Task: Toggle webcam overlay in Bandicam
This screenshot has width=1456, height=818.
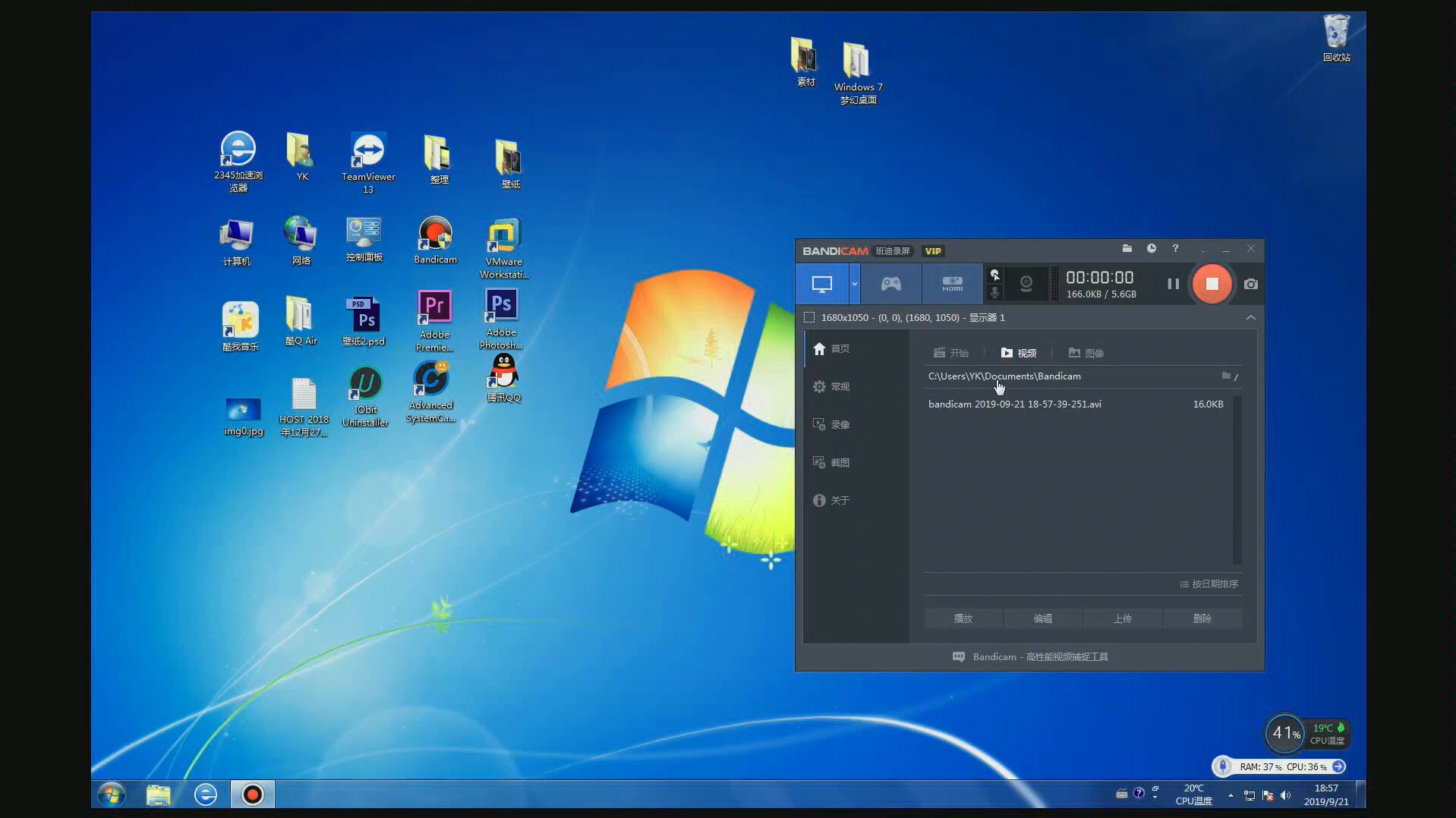Action: (1026, 284)
